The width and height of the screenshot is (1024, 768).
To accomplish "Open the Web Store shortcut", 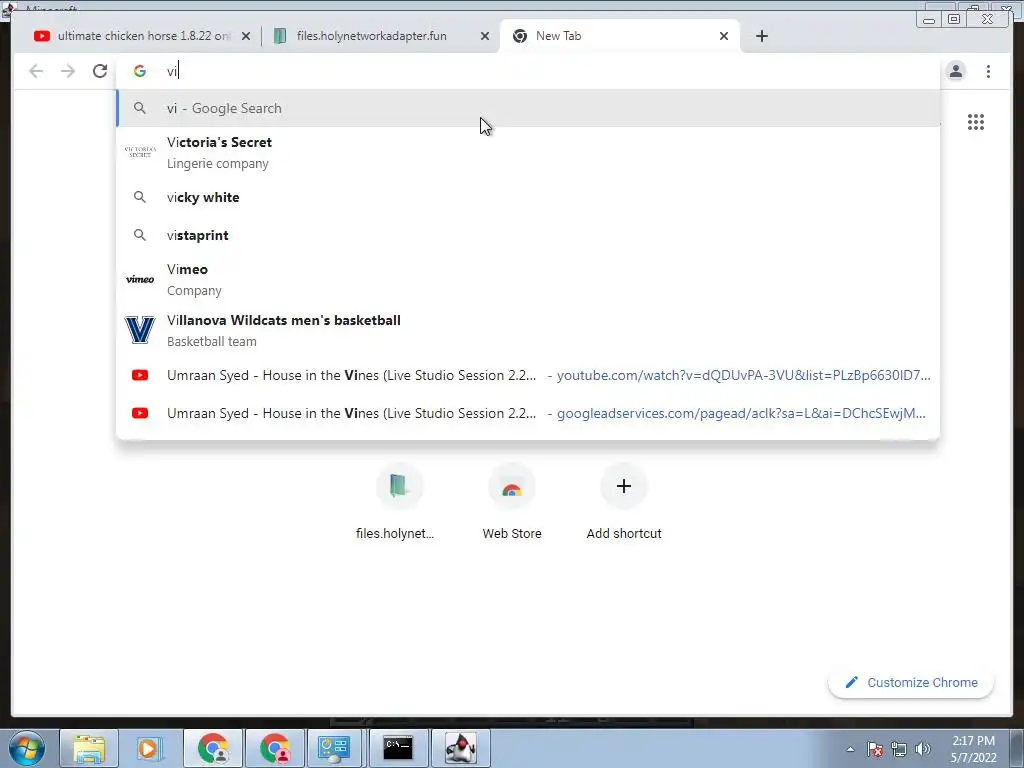I will [512, 503].
